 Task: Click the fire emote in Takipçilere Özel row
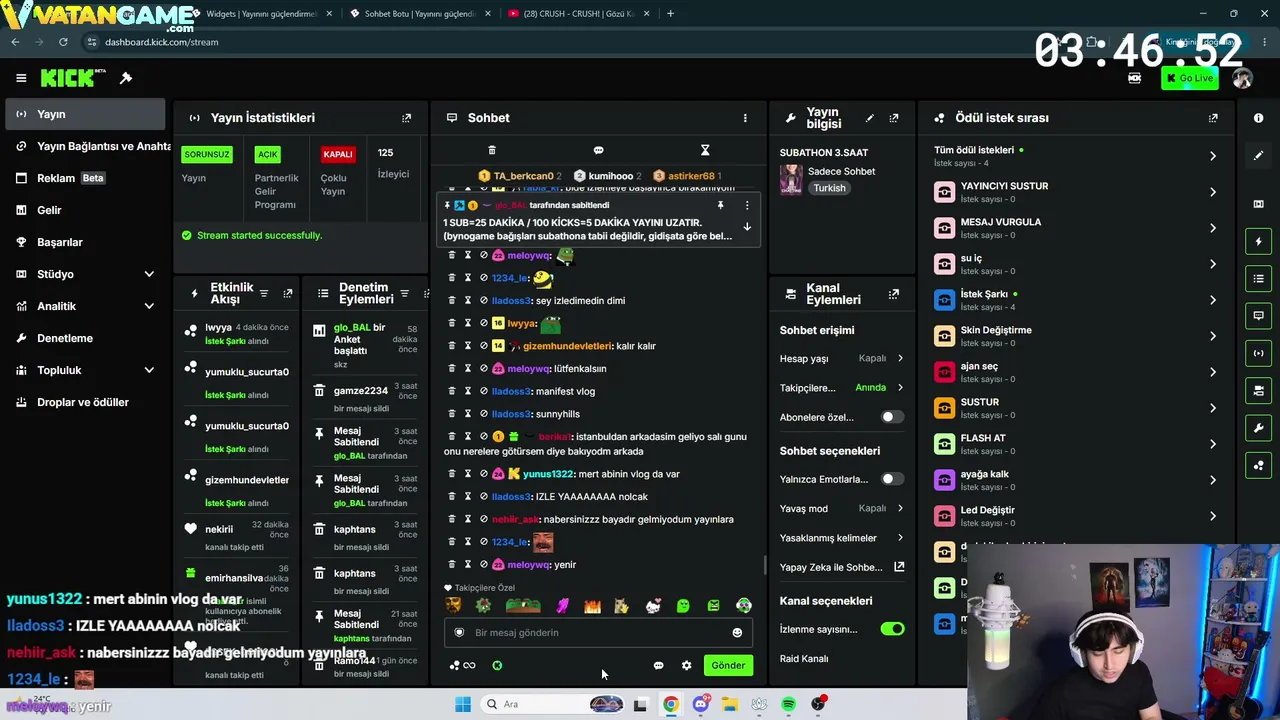pyautogui.click(x=592, y=605)
